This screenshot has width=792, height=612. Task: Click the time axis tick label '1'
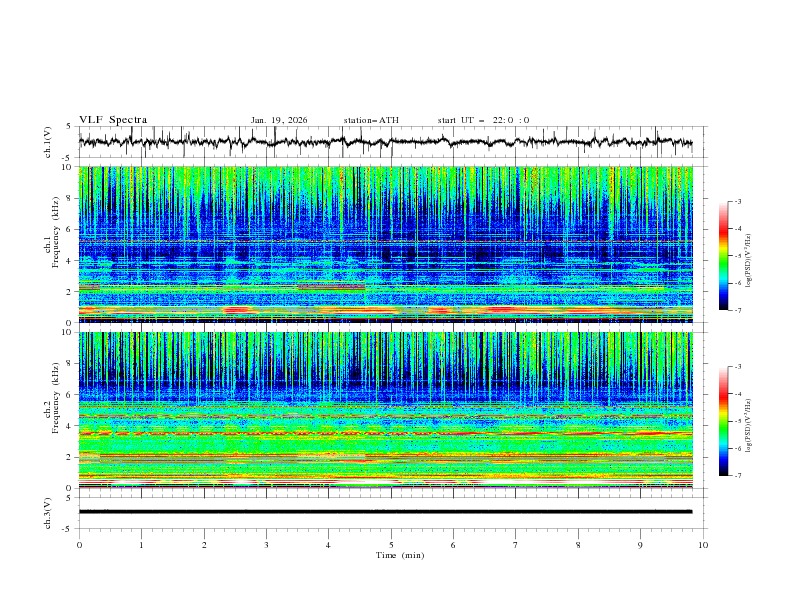[142, 545]
